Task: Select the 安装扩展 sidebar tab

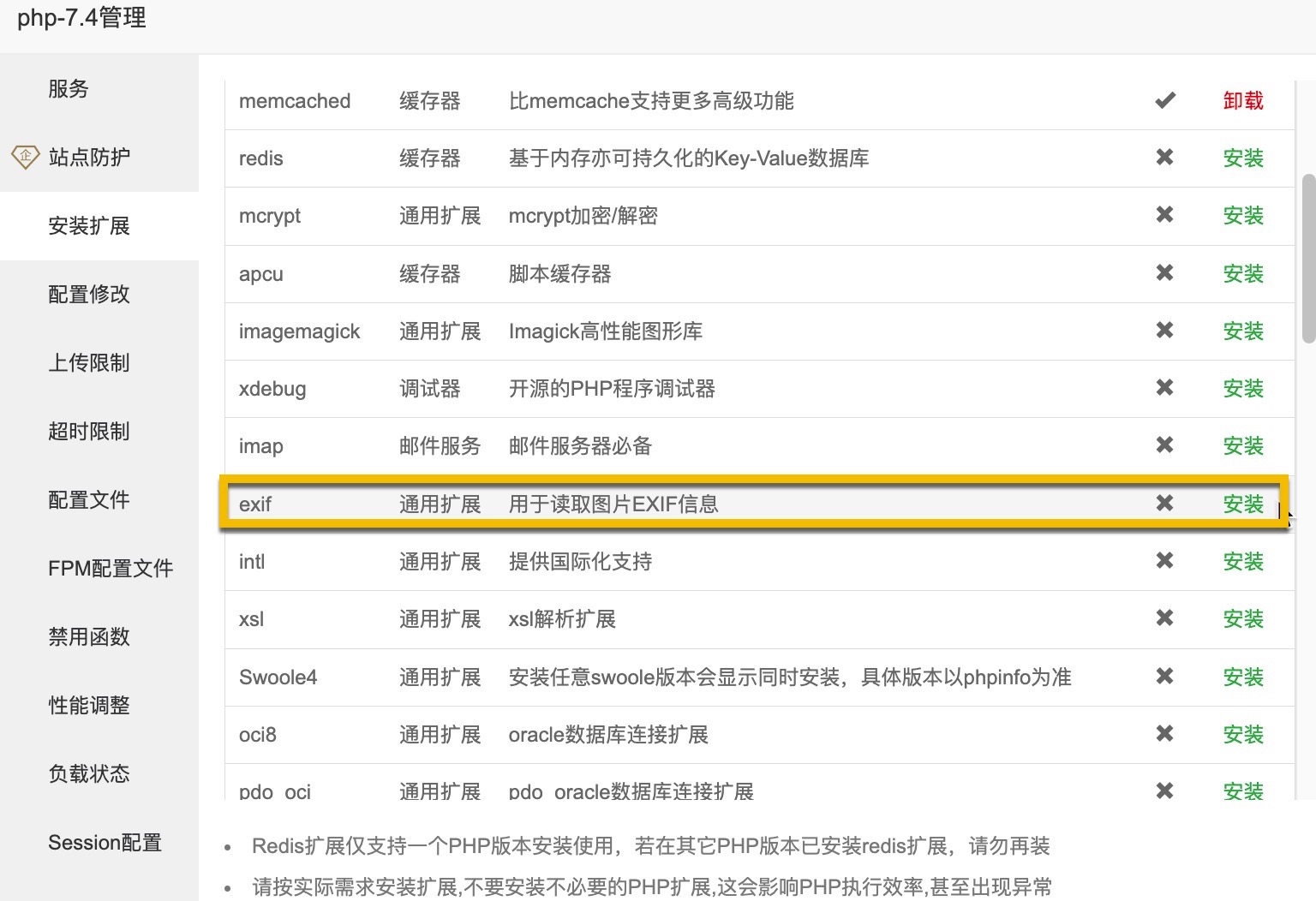Action: click(x=99, y=226)
